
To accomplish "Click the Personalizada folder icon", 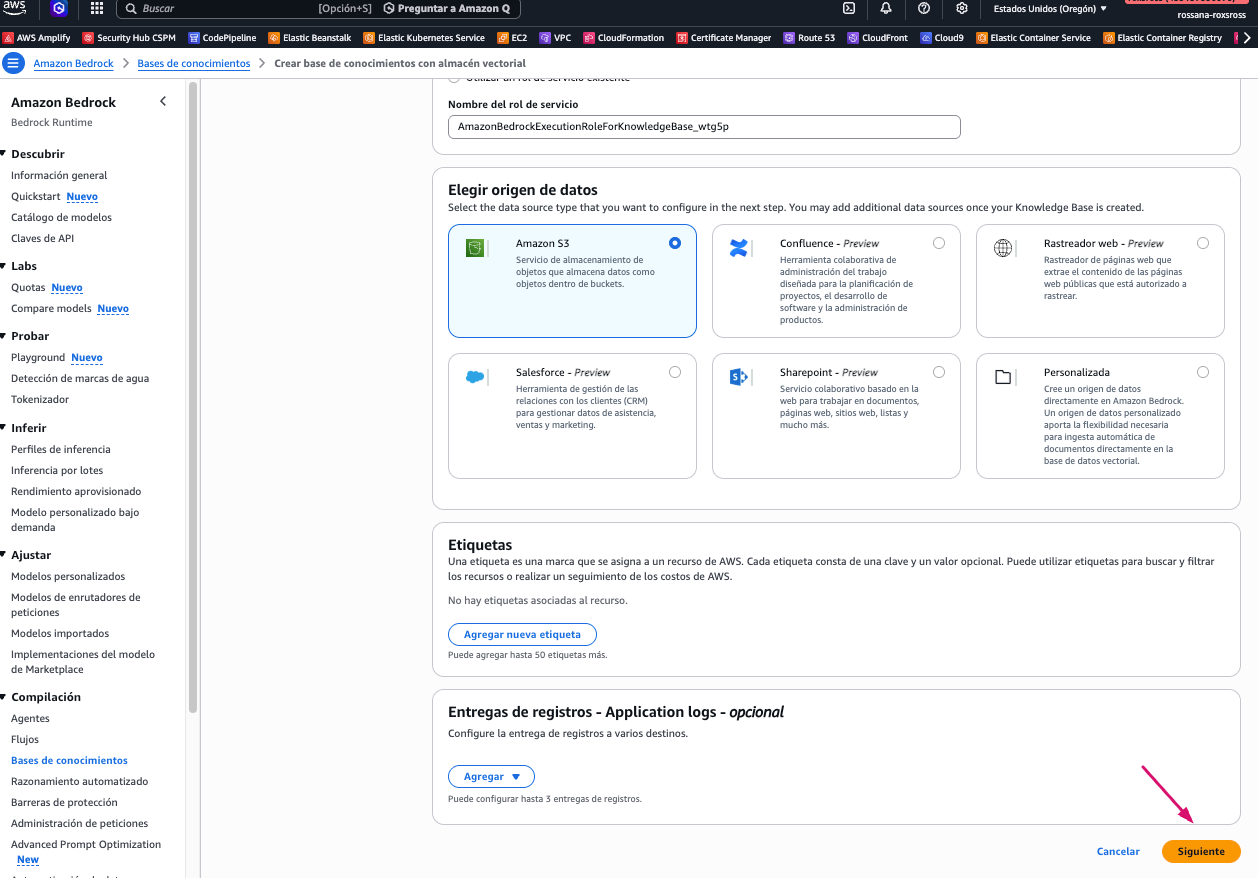I will tap(1003, 377).
